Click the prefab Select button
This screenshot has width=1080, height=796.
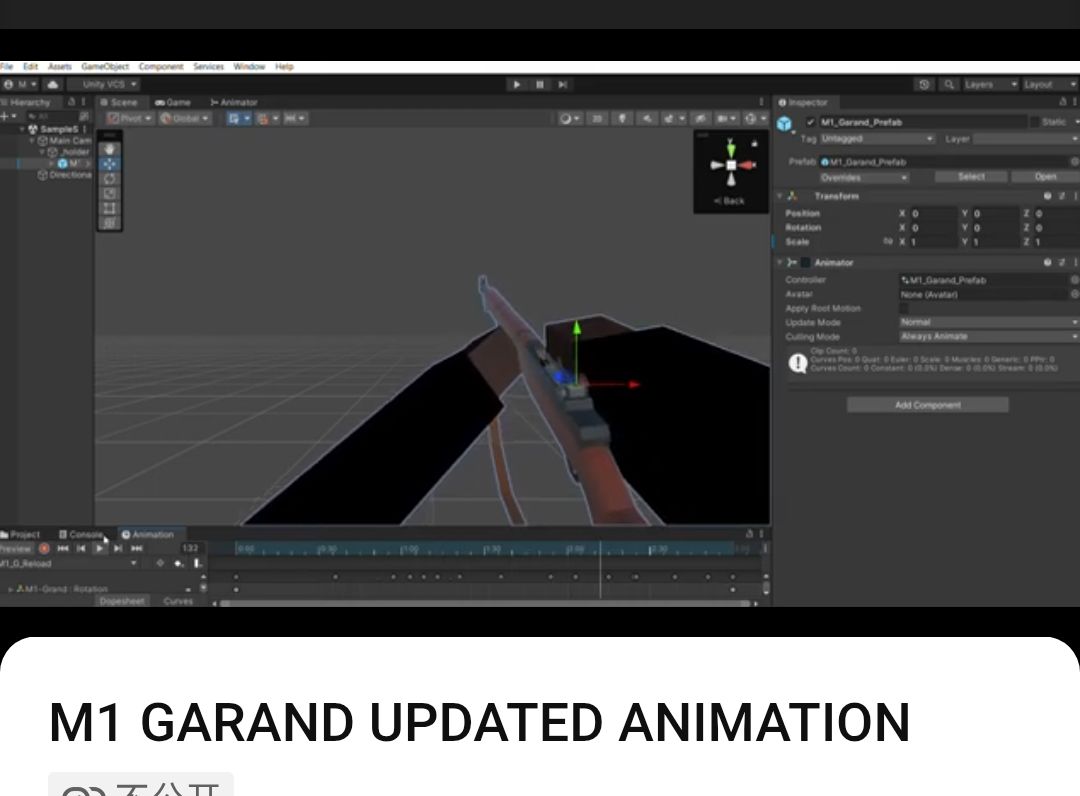pos(970,177)
